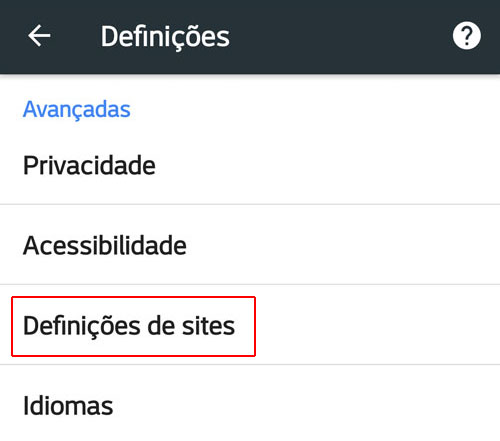Return to previous screen with arrow icon
Screen dimensions: 500x441
tap(39, 36)
